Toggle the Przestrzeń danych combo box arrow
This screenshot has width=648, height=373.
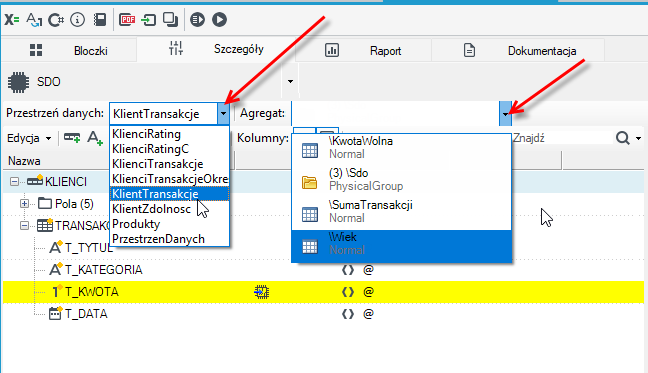click(223, 114)
